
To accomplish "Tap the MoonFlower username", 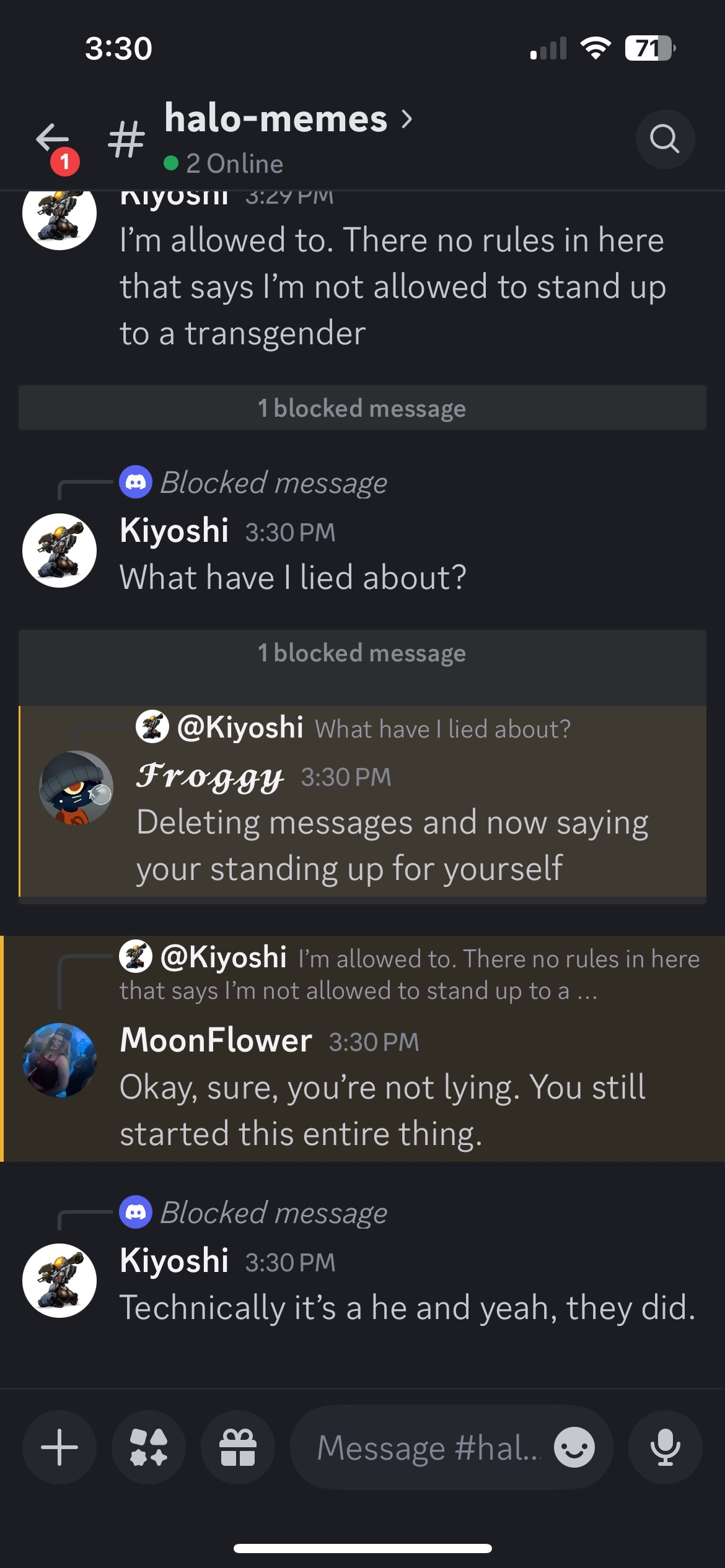I will point(216,1040).
